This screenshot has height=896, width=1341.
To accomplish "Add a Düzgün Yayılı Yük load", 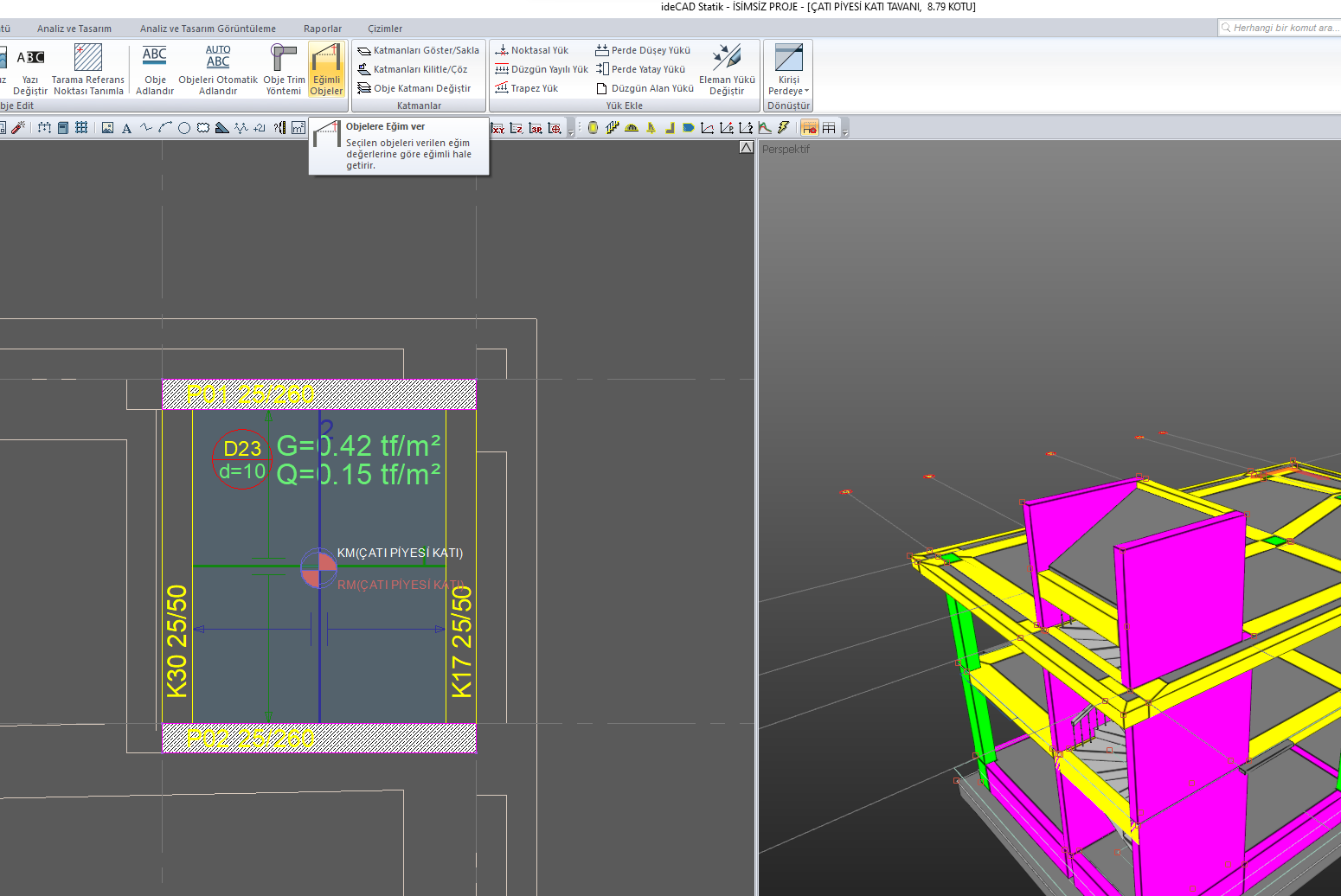I will tap(542, 69).
